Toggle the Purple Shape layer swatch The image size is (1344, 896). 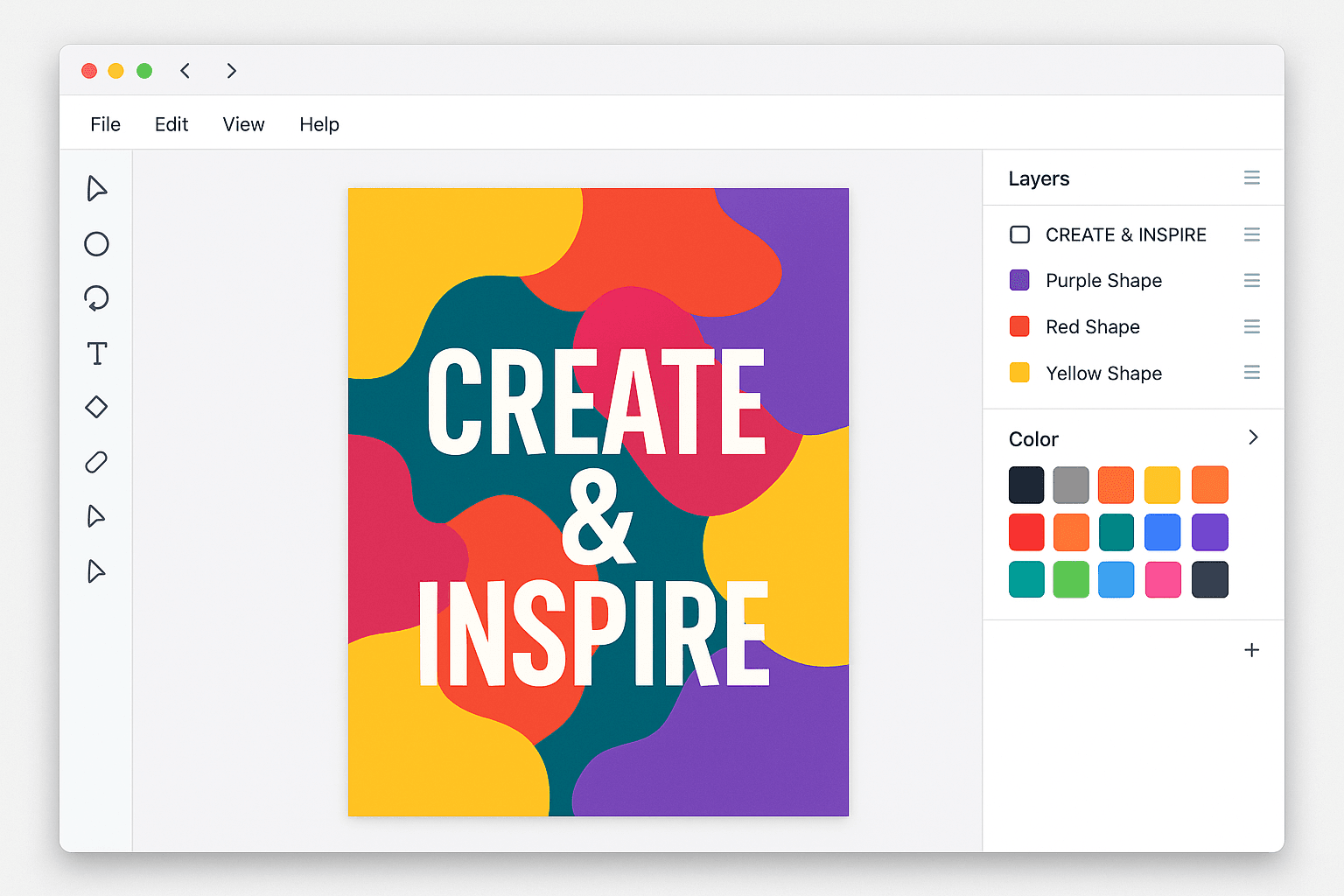tap(1019, 280)
